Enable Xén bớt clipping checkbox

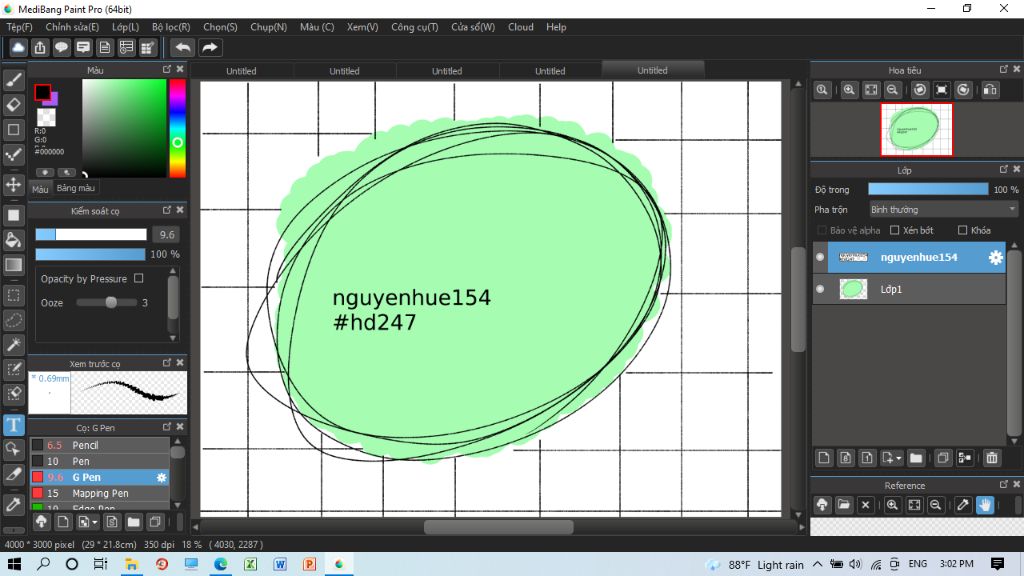tap(895, 230)
